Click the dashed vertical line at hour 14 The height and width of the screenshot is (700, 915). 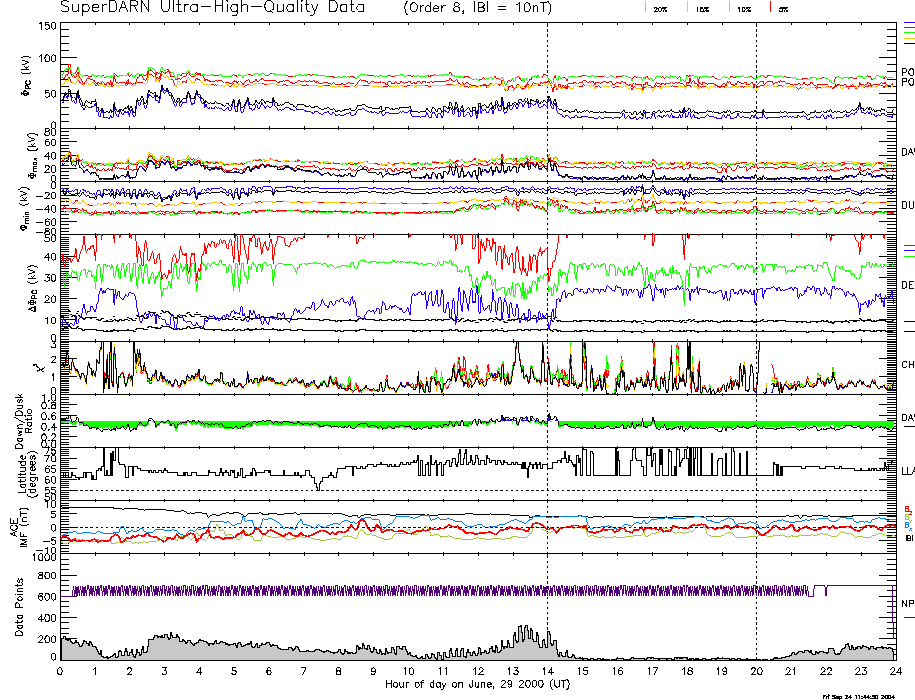point(548,300)
